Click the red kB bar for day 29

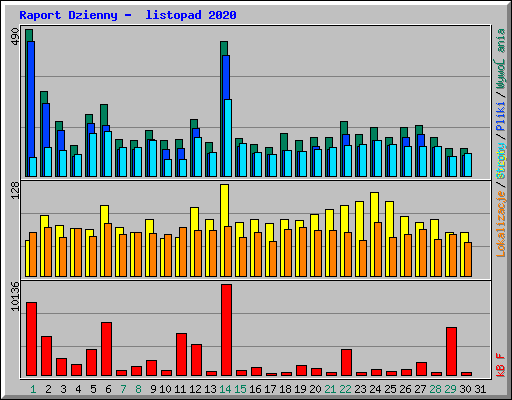point(451,352)
